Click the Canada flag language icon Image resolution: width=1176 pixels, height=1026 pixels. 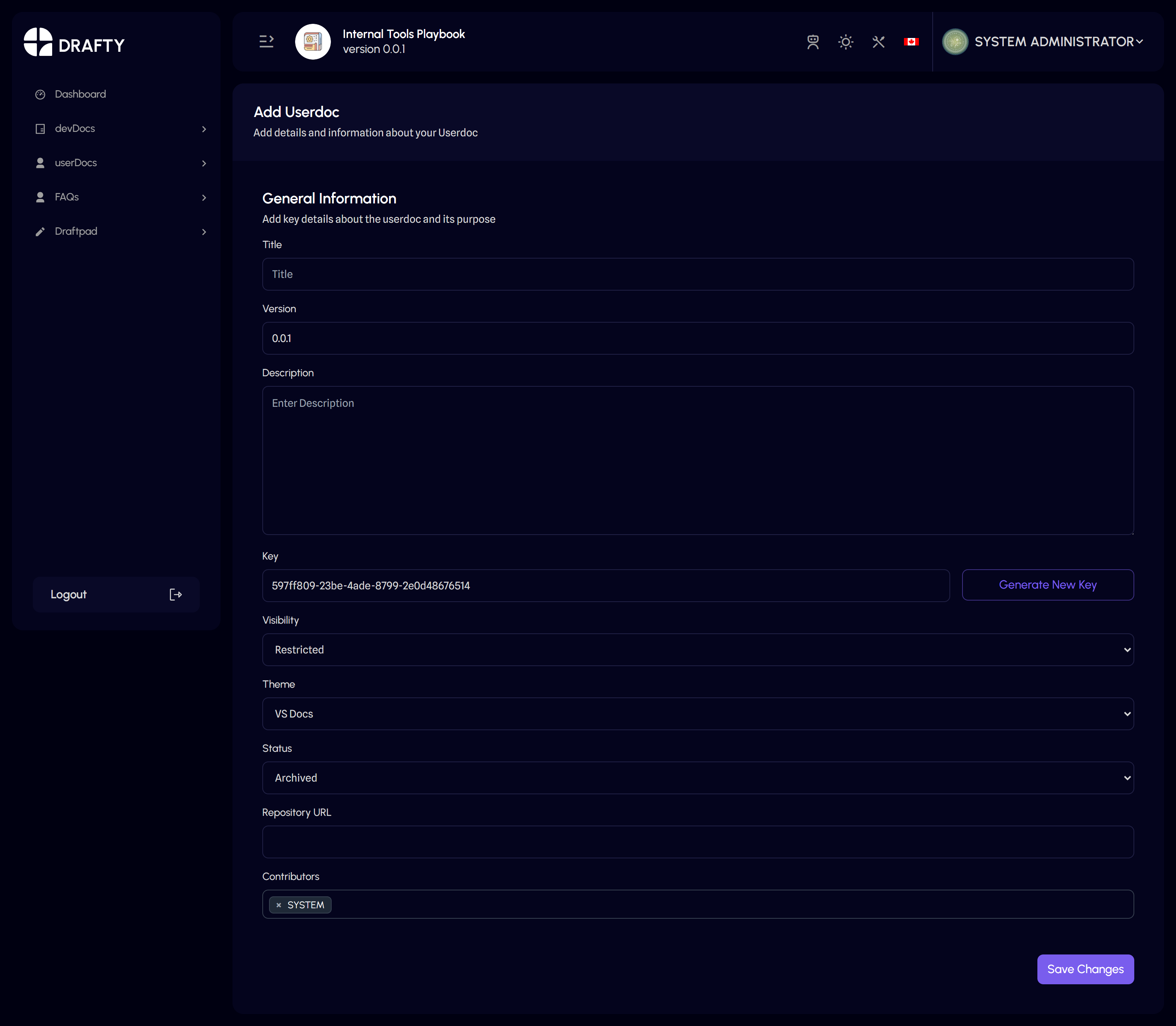tap(911, 42)
